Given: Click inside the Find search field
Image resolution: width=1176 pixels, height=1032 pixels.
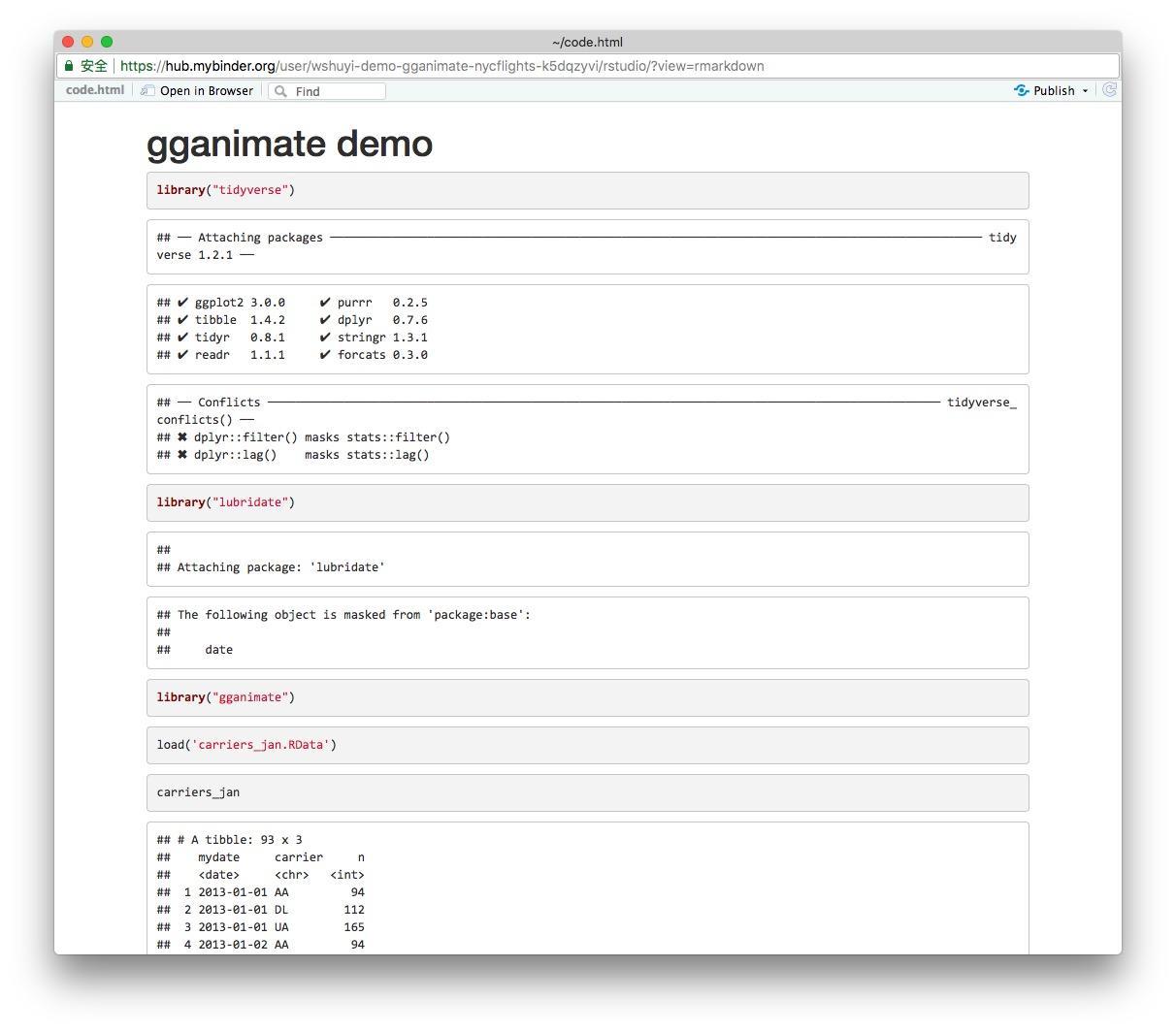Looking at the screenshot, I should 337,91.
